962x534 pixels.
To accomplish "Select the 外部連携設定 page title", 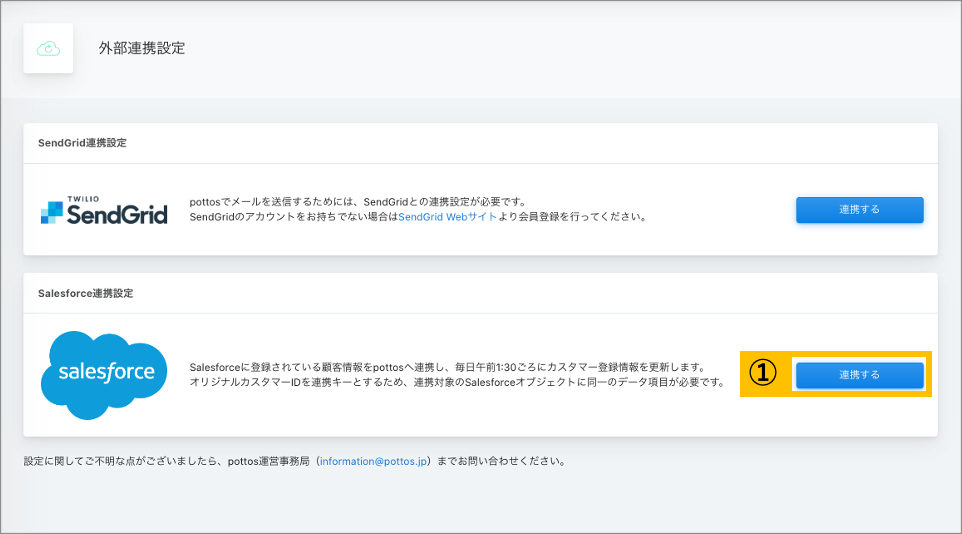I will tap(142, 48).
